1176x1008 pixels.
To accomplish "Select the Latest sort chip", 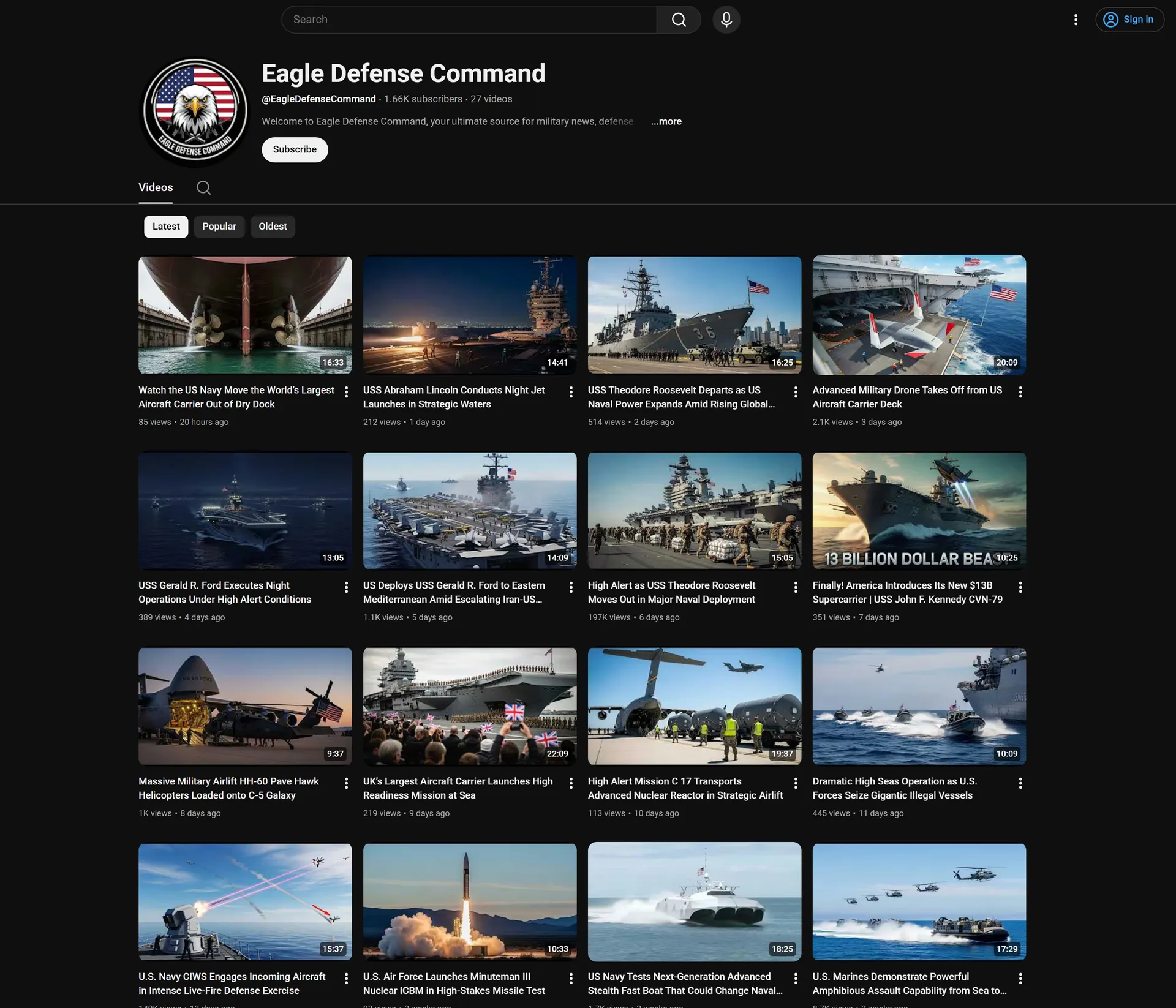I will coord(166,227).
